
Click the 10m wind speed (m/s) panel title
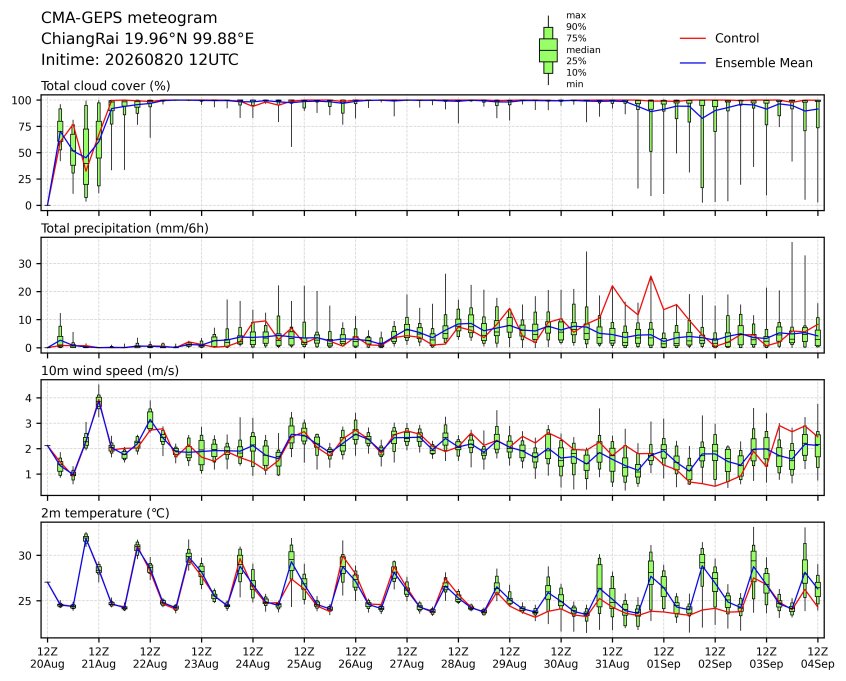[110, 371]
